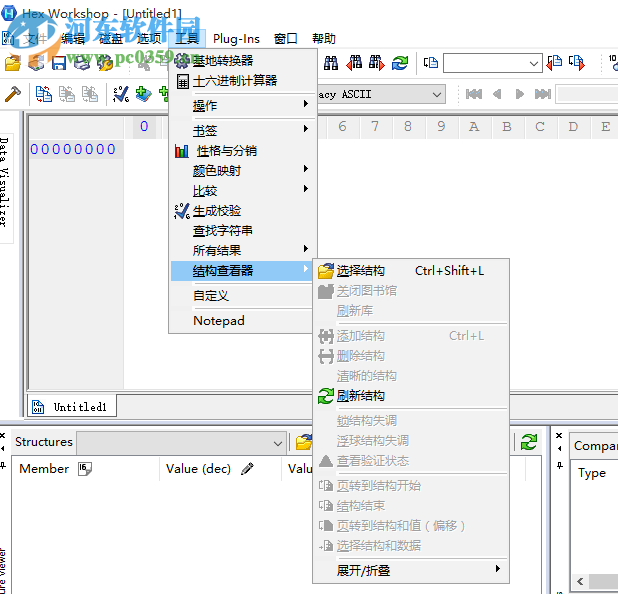This screenshot has width=618, height=594.
Task: Click the generate checksum checkmark toolbar icon
Action: (121, 94)
